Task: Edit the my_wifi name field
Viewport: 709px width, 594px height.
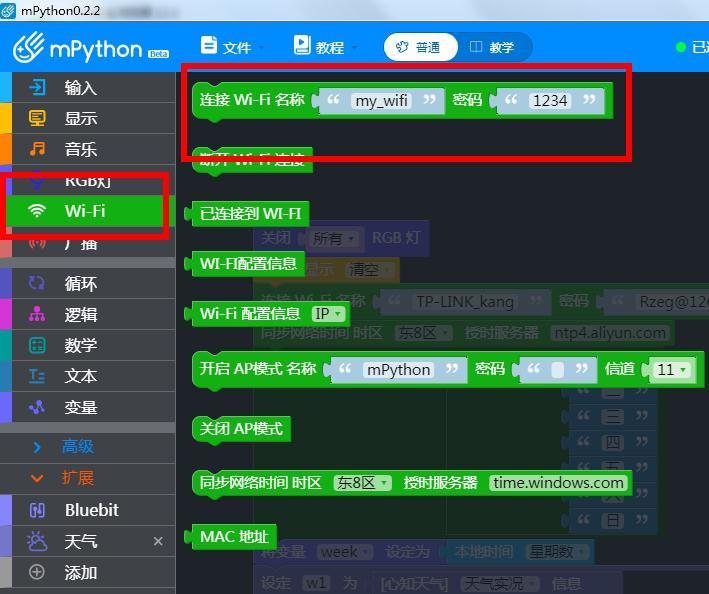Action: [x=381, y=100]
